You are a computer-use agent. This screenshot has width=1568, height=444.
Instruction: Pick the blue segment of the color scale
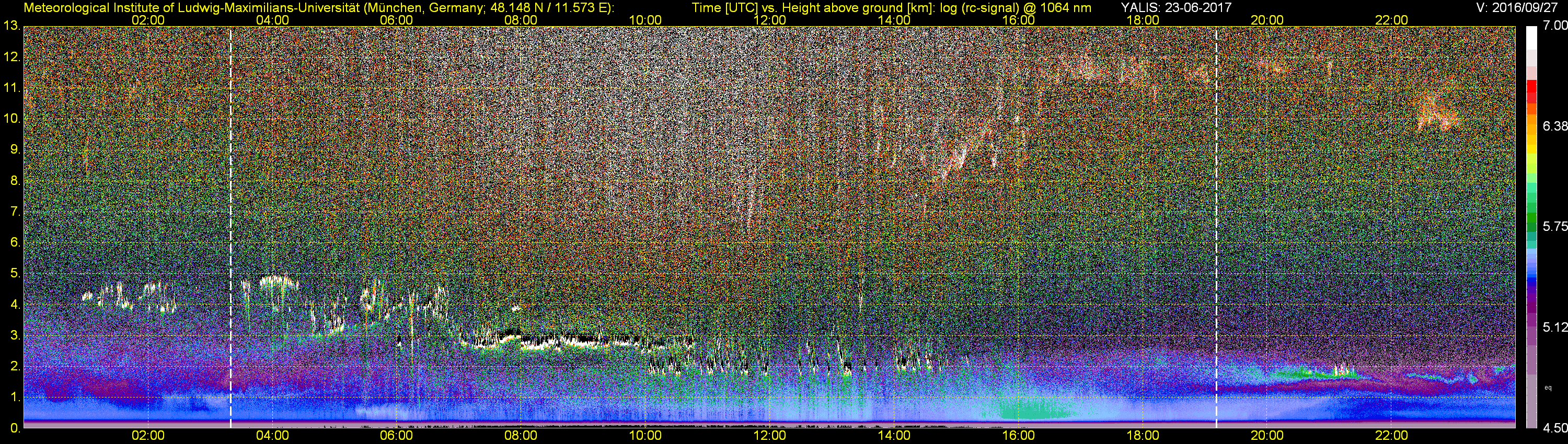(1531, 277)
